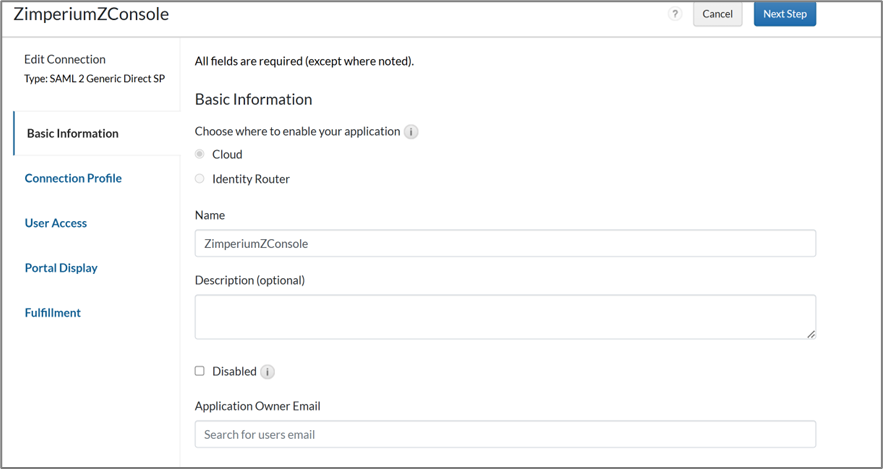Image resolution: width=883 pixels, height=469 pixels.
Task: Click the Basic Information section heading
Action: 253,99
